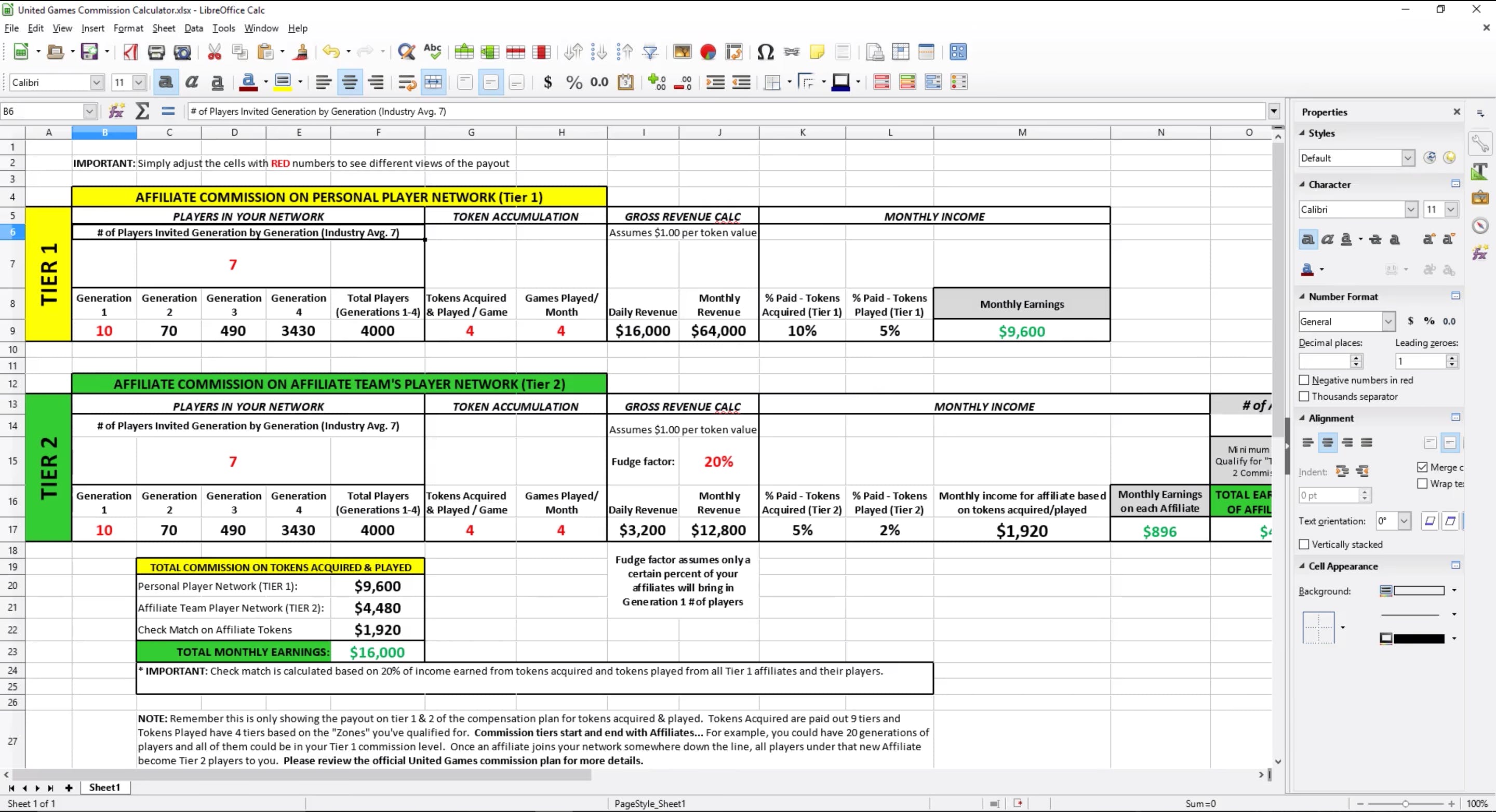Screen dimensions: 1496x812
Task: Adjust the zoom slider
Action: click(1406, 804)
